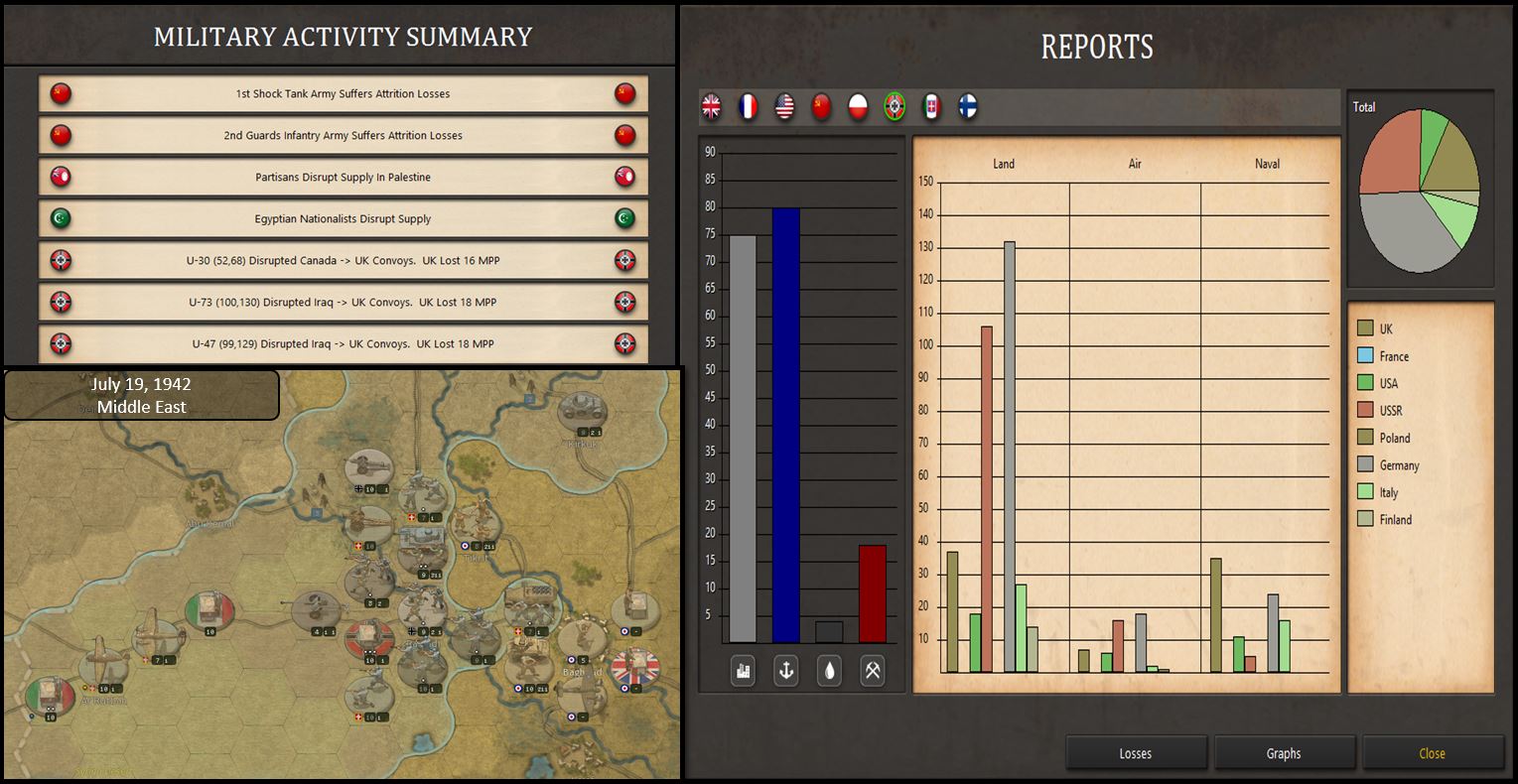Click the factory production icon under the bar chart
Screen dimensions: 1518x784
(743, 671)
